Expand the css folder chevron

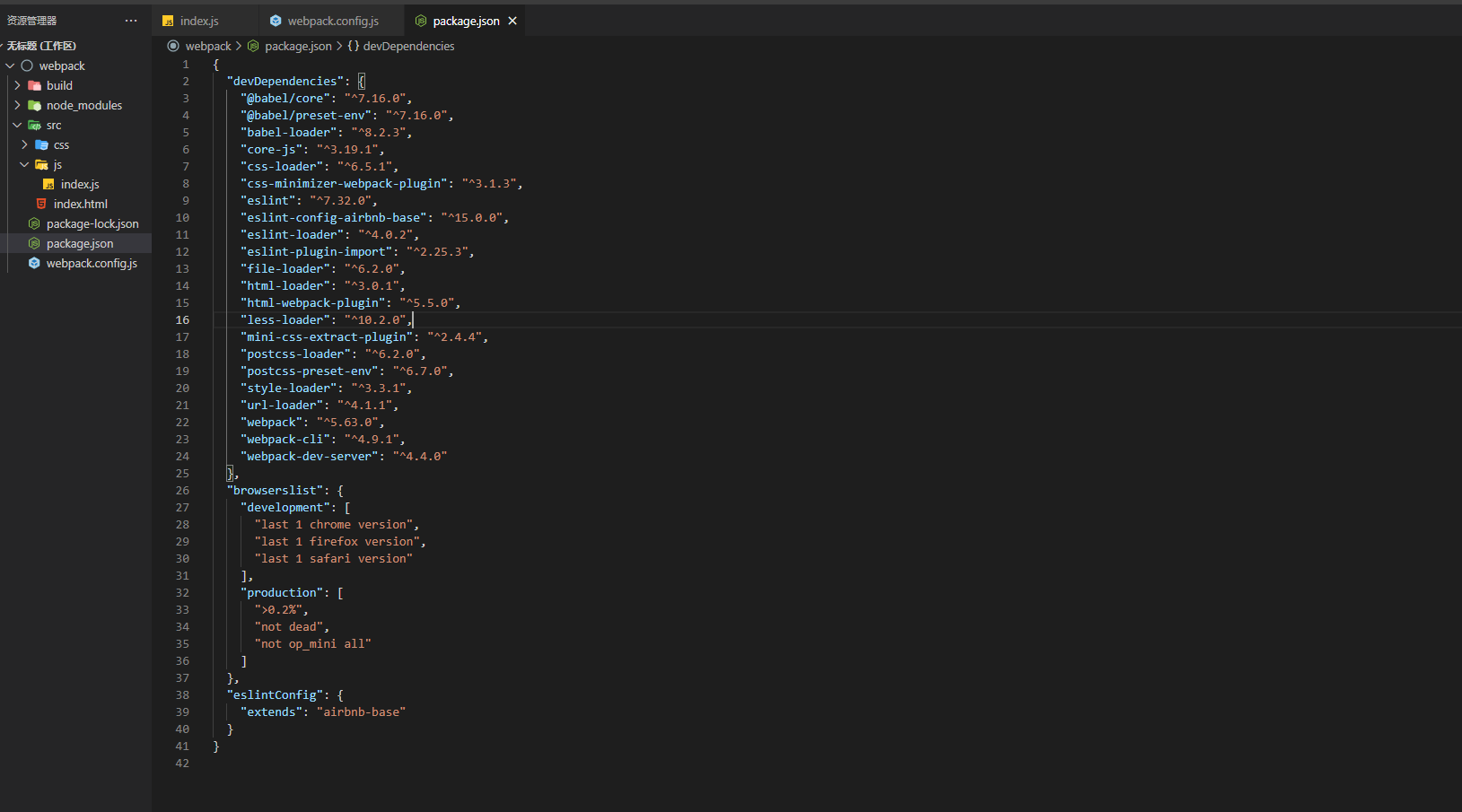[x=24, y=144]
